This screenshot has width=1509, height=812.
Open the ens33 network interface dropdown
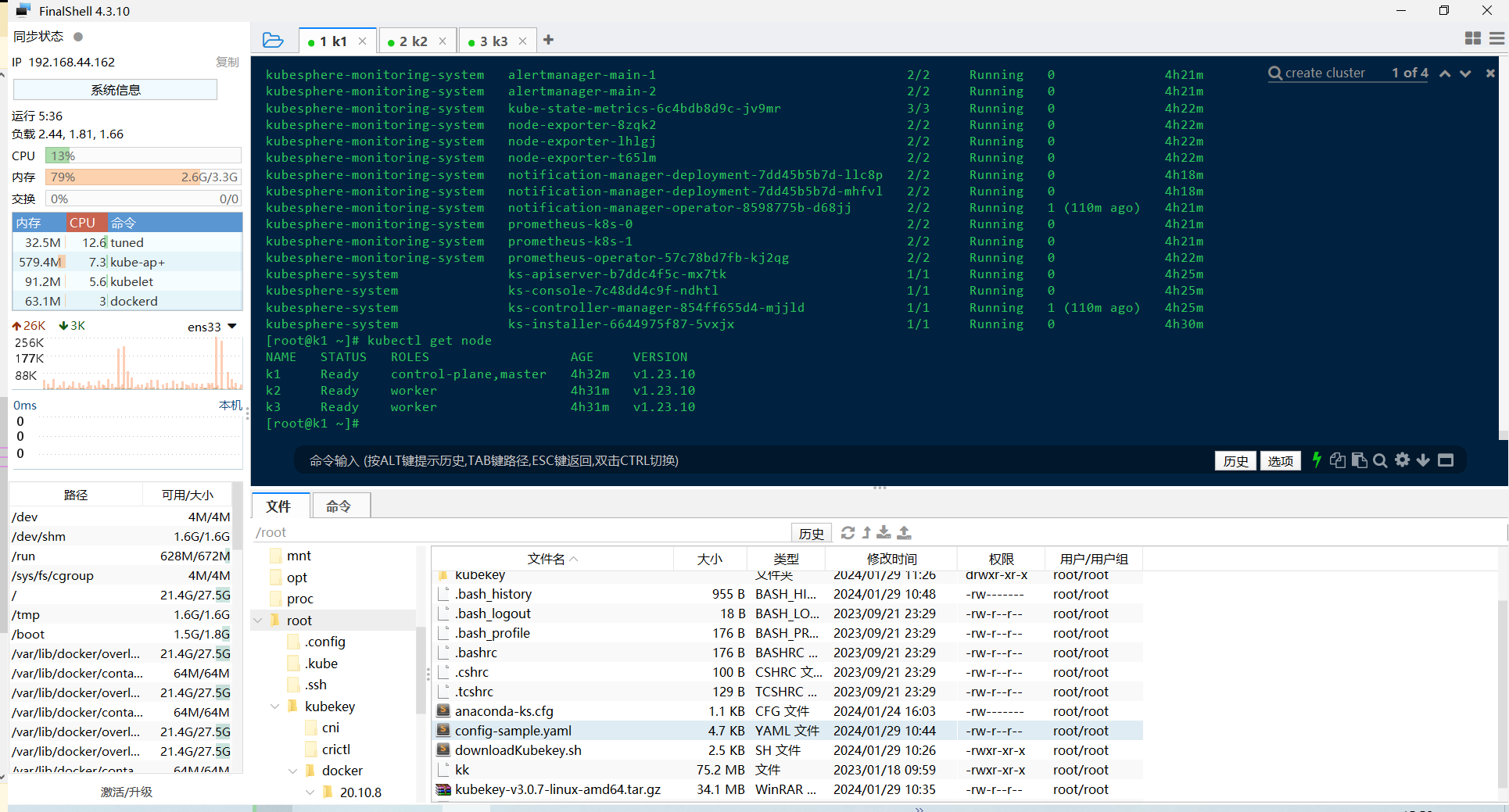click(x=231, y=327)
